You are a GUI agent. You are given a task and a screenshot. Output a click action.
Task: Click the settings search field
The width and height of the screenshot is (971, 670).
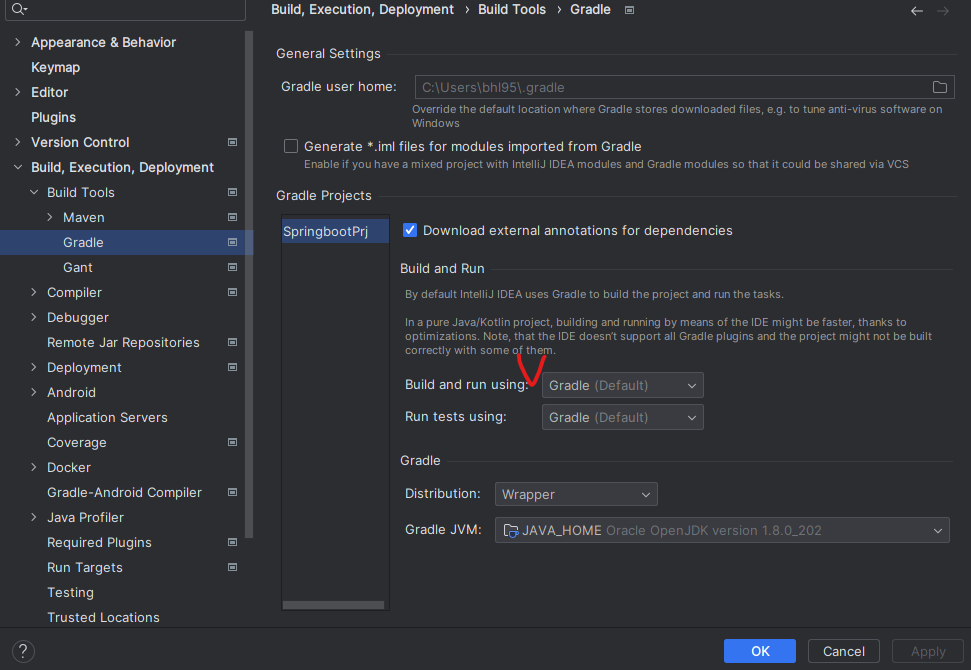tap(125, 9)
